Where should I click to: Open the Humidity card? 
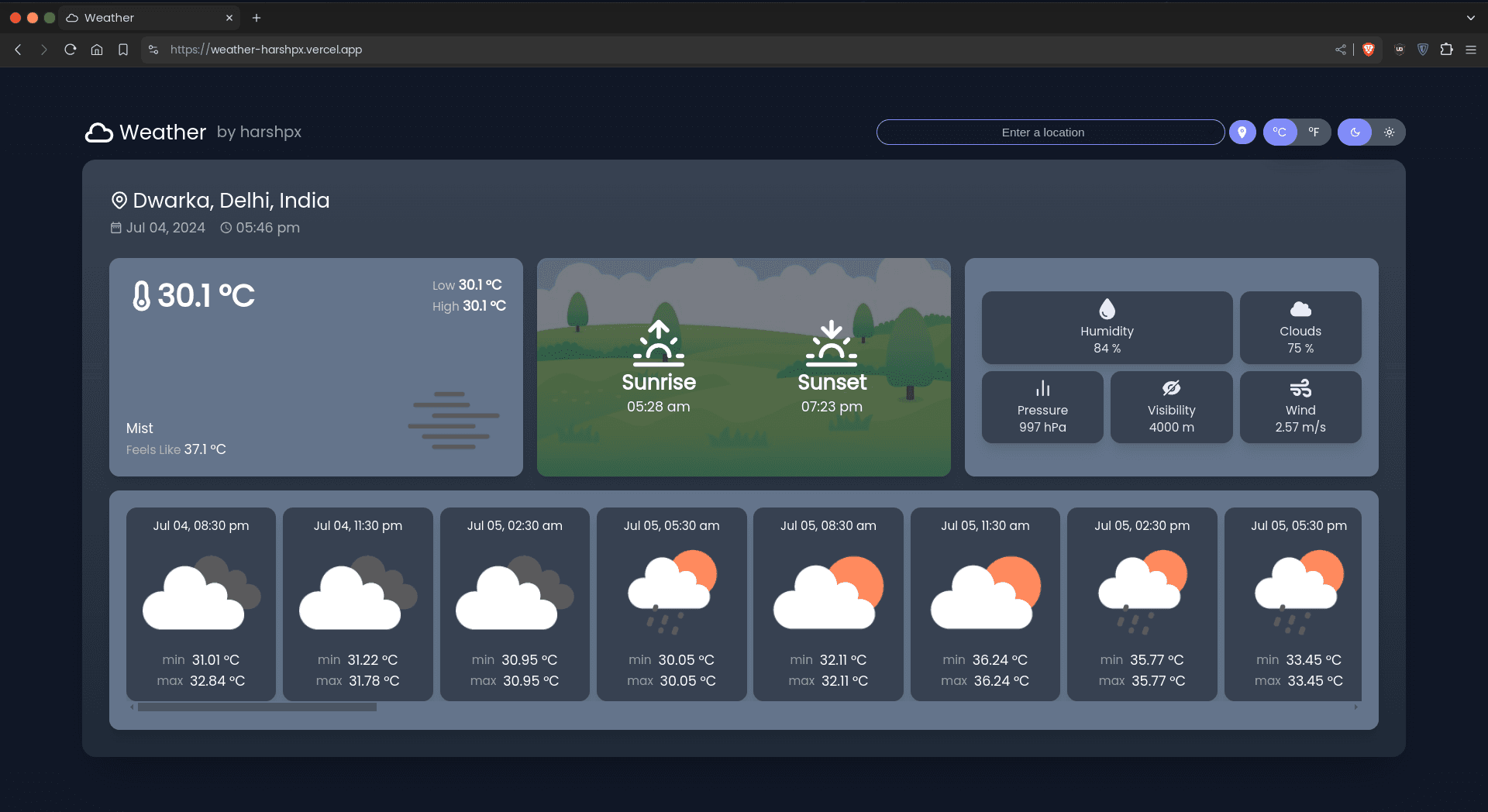[1107, 328]
